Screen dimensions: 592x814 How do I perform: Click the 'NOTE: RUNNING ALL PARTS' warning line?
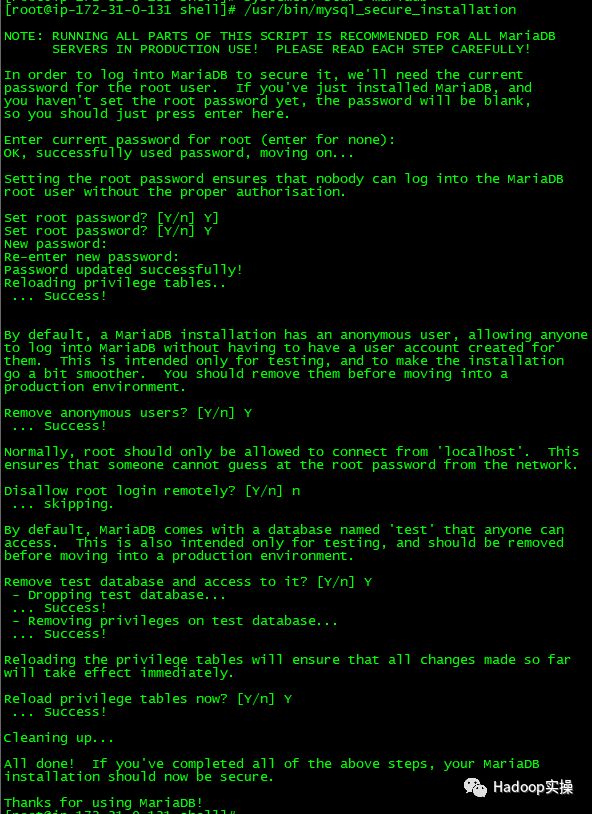279,36
